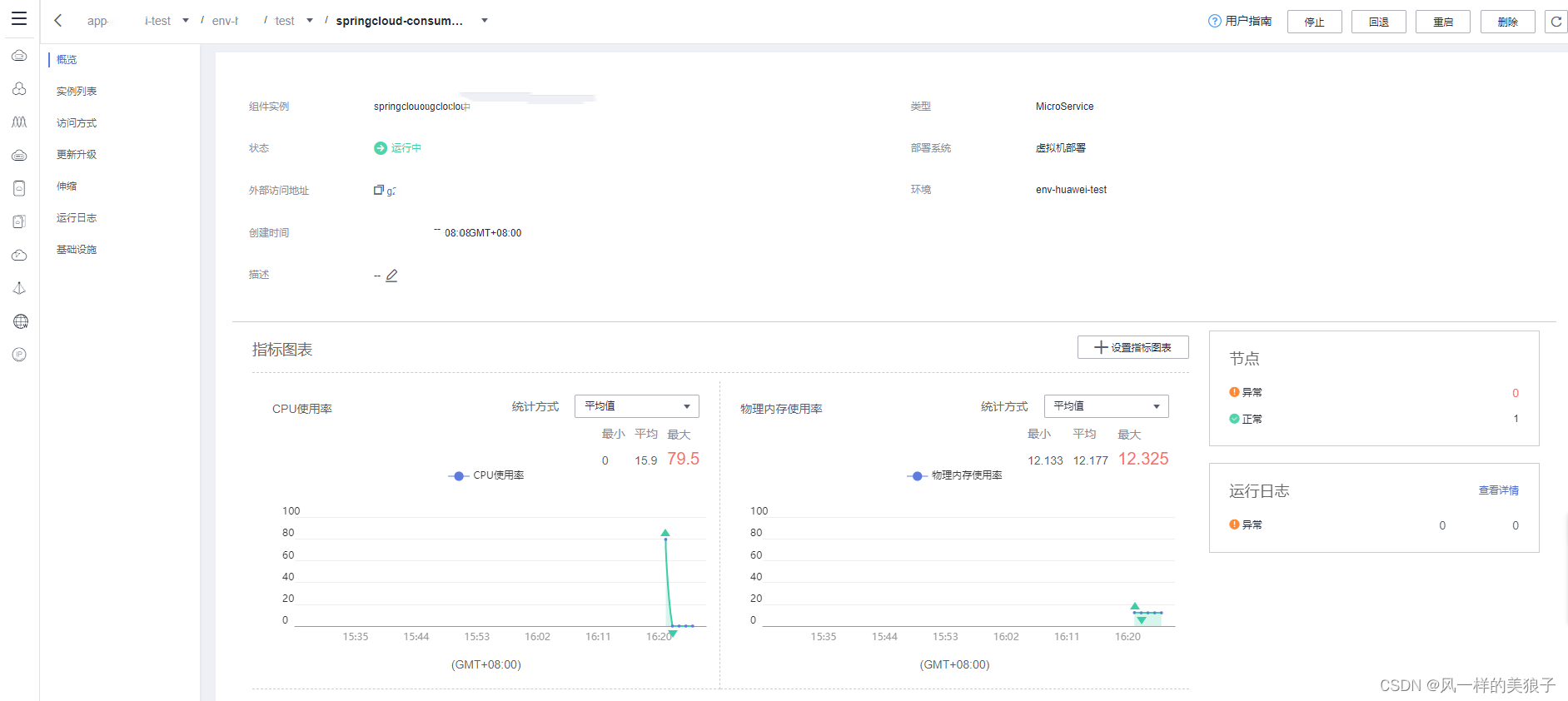The width and height of the screenshot is (1568, 701).
Task: Click the green running status icon
Action: [x=381, y=148]
